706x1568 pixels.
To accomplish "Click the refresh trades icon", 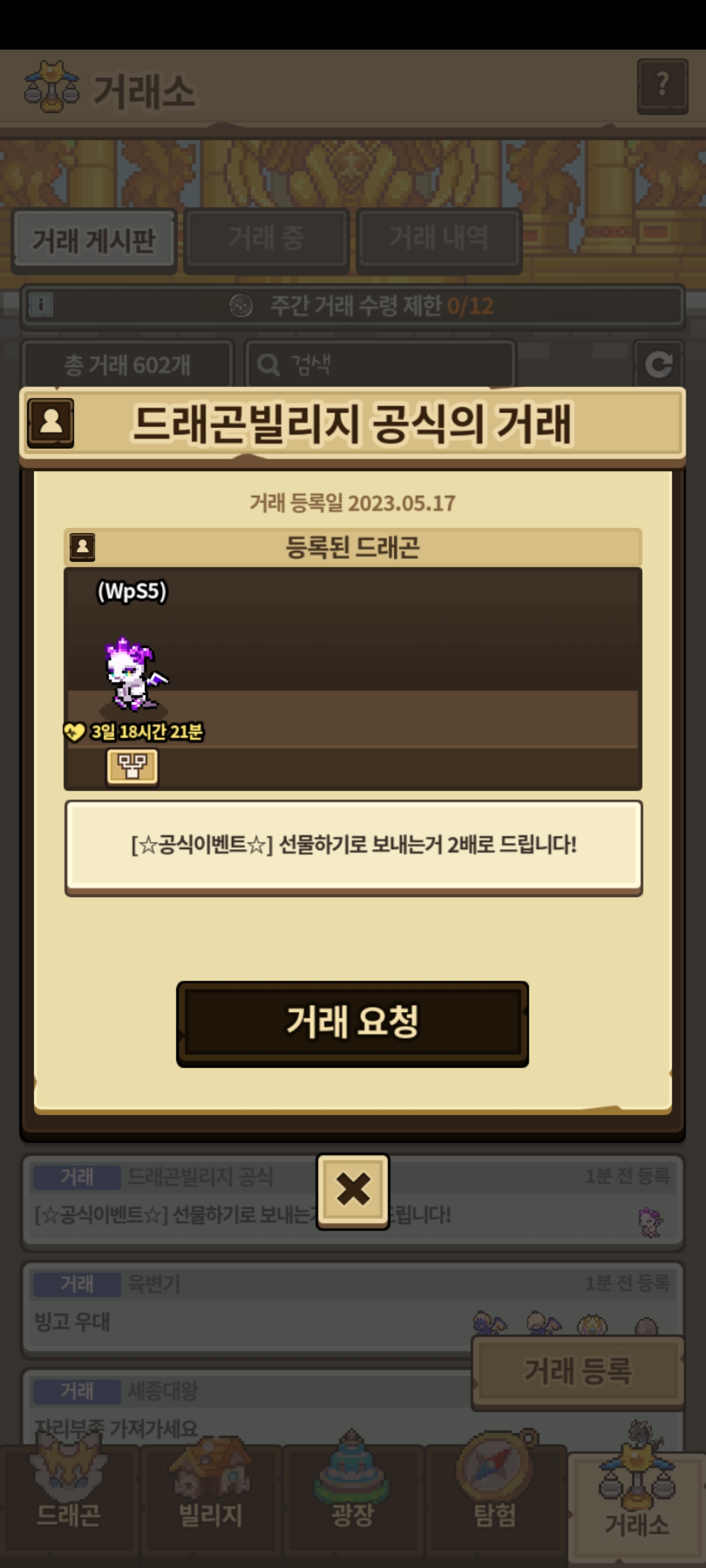I will click(659, 364).
